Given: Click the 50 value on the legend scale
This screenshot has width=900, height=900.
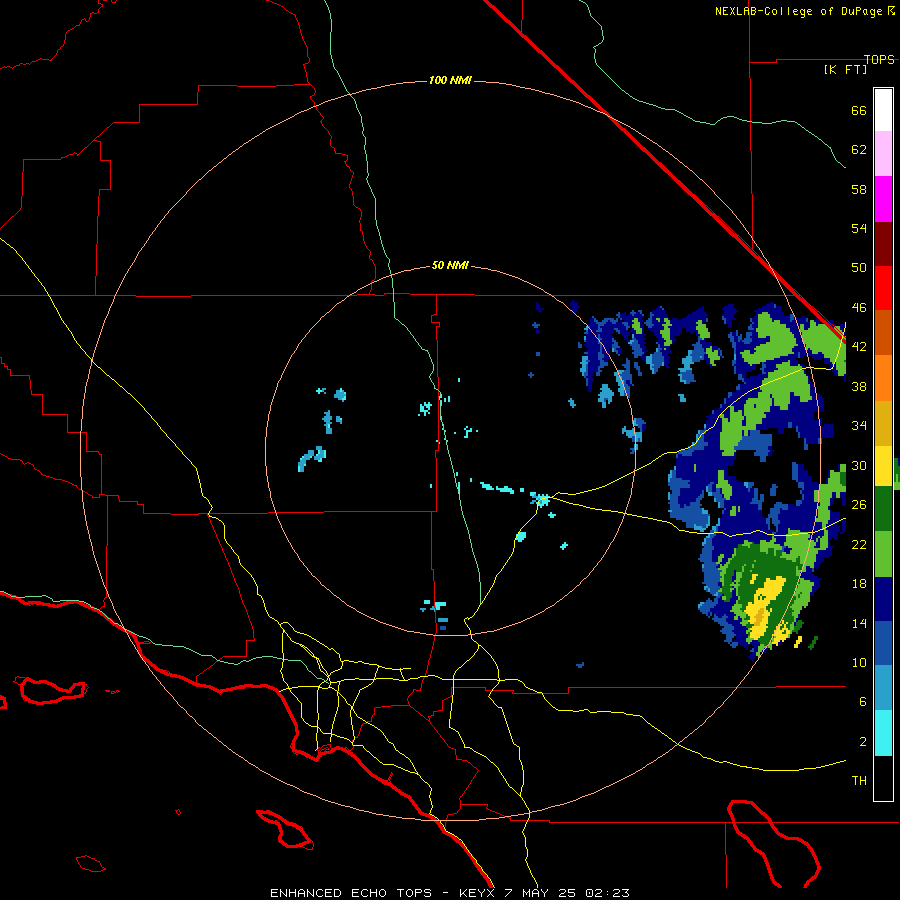Looking at the screenshot, I should (859, 267).
